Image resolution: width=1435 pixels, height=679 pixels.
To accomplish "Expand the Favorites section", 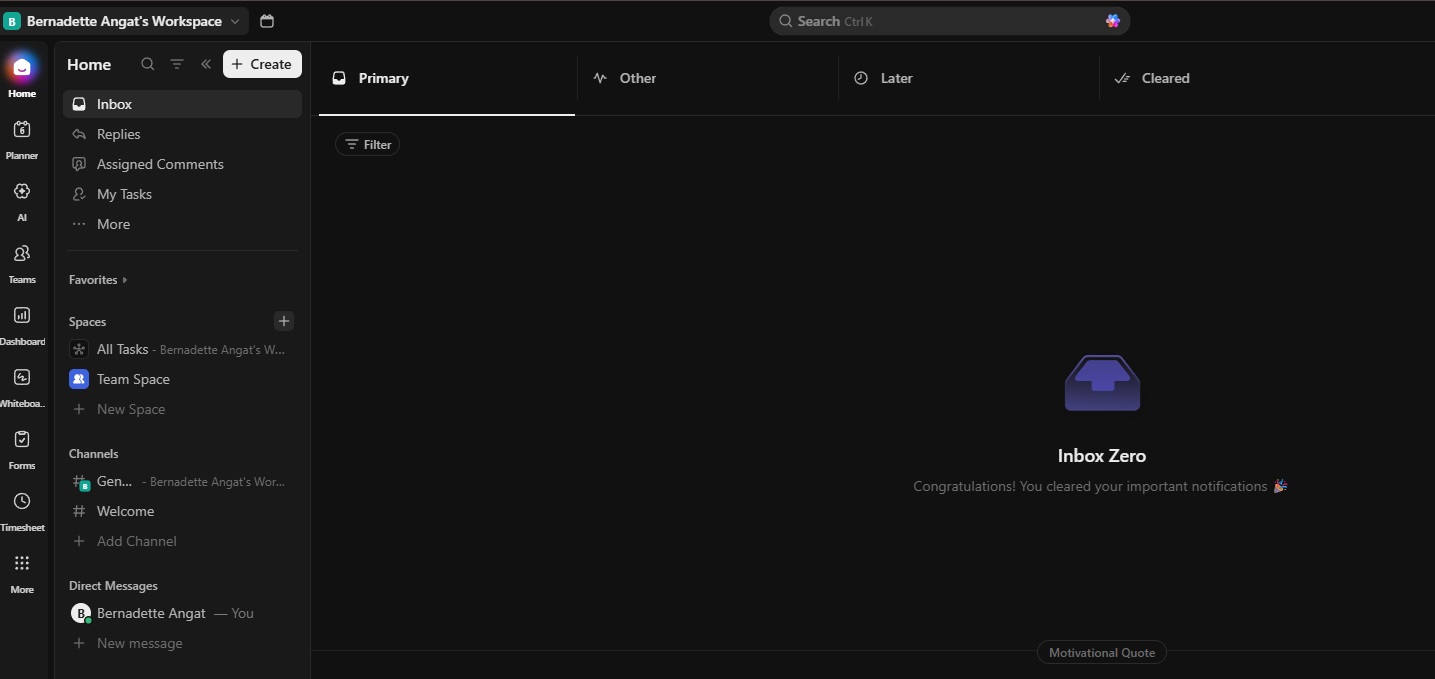I will (x=98, y=280).
